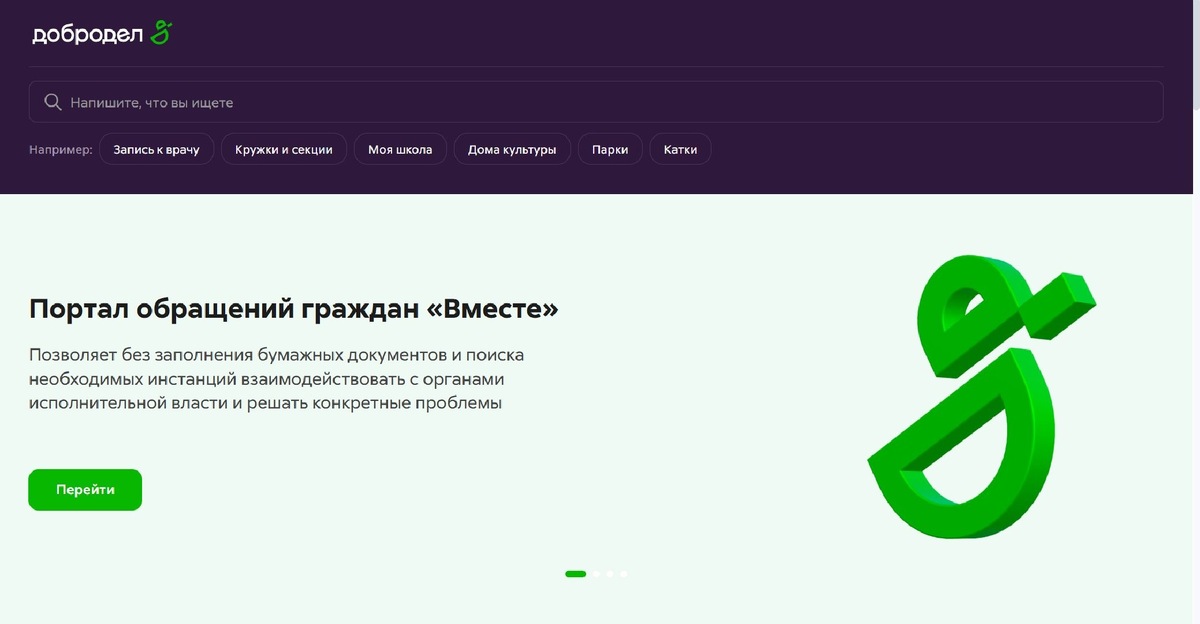Image resolution: width=1200 pixels, height=624 pixels.
Task: Select the 'Кружки и секции' suggestion chip
Action: 284,150
